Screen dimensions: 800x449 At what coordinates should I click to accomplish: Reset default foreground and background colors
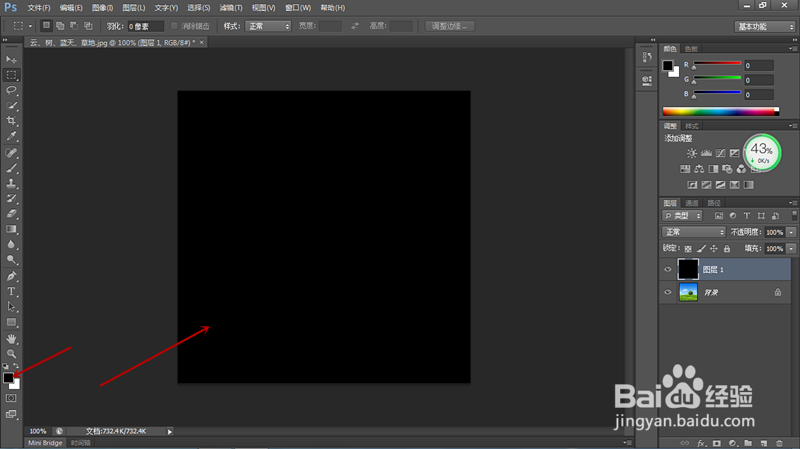(6, 366)
